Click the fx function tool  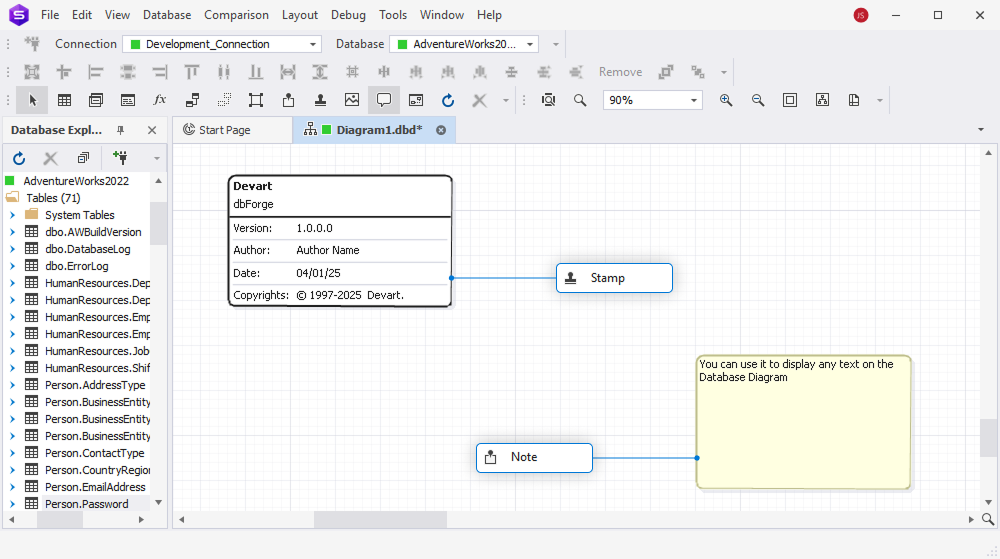point(159,100)
